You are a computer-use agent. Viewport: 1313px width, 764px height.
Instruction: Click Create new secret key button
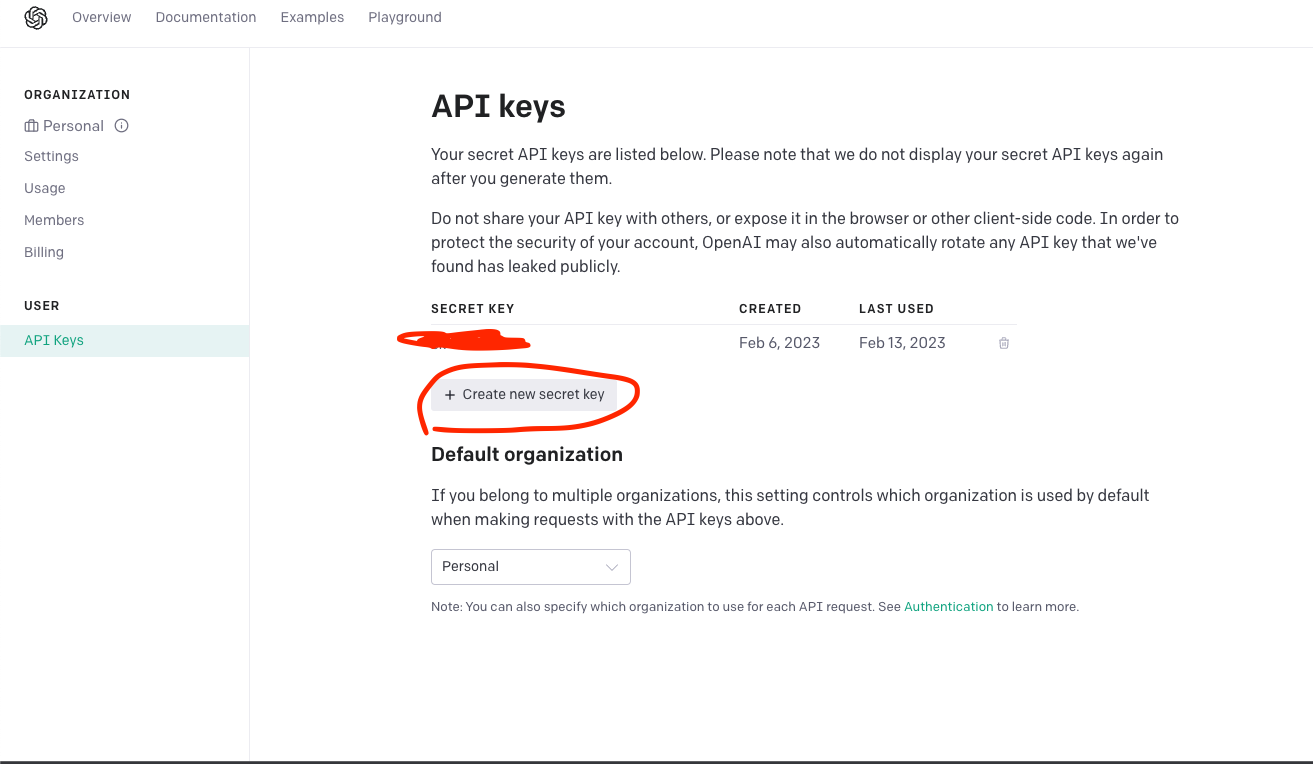[525, 394]
